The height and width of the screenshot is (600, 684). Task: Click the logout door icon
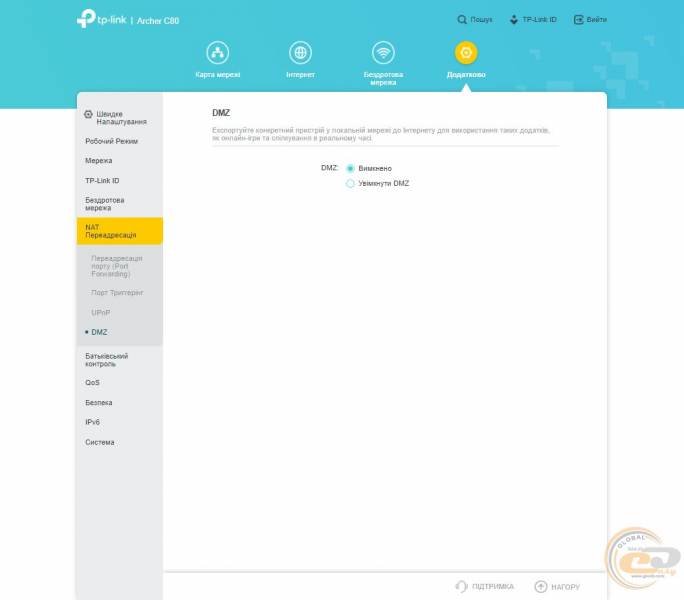578,20
